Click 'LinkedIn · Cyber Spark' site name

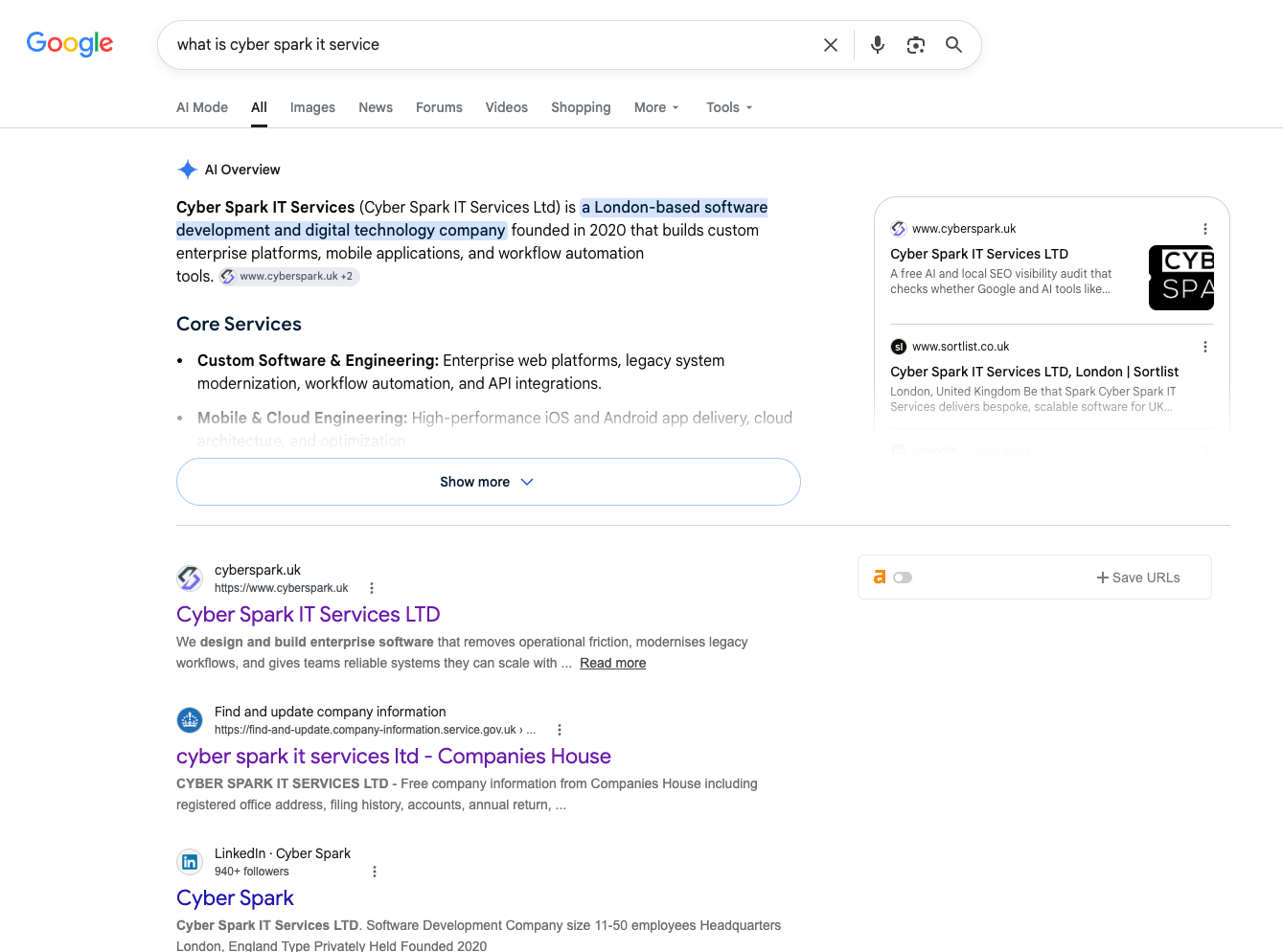tap(283, 853)
